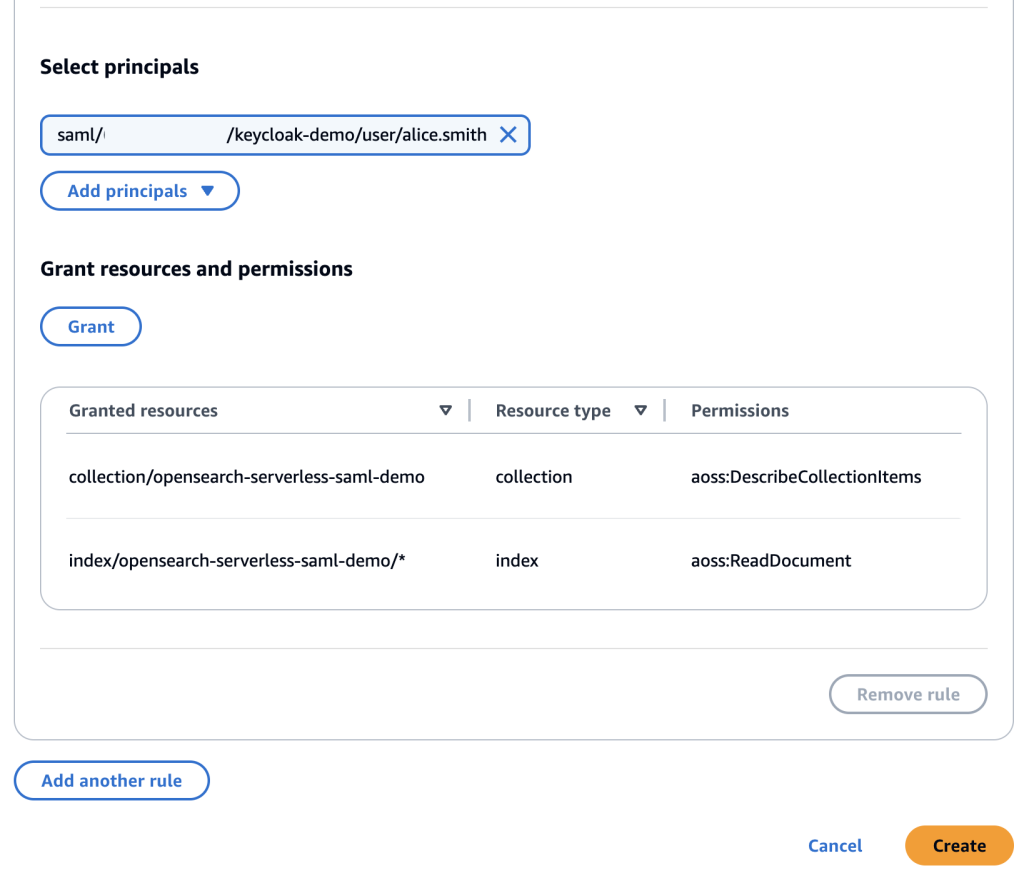Open the Add principals dropdown
The image size is (1024, 873).
127,191
